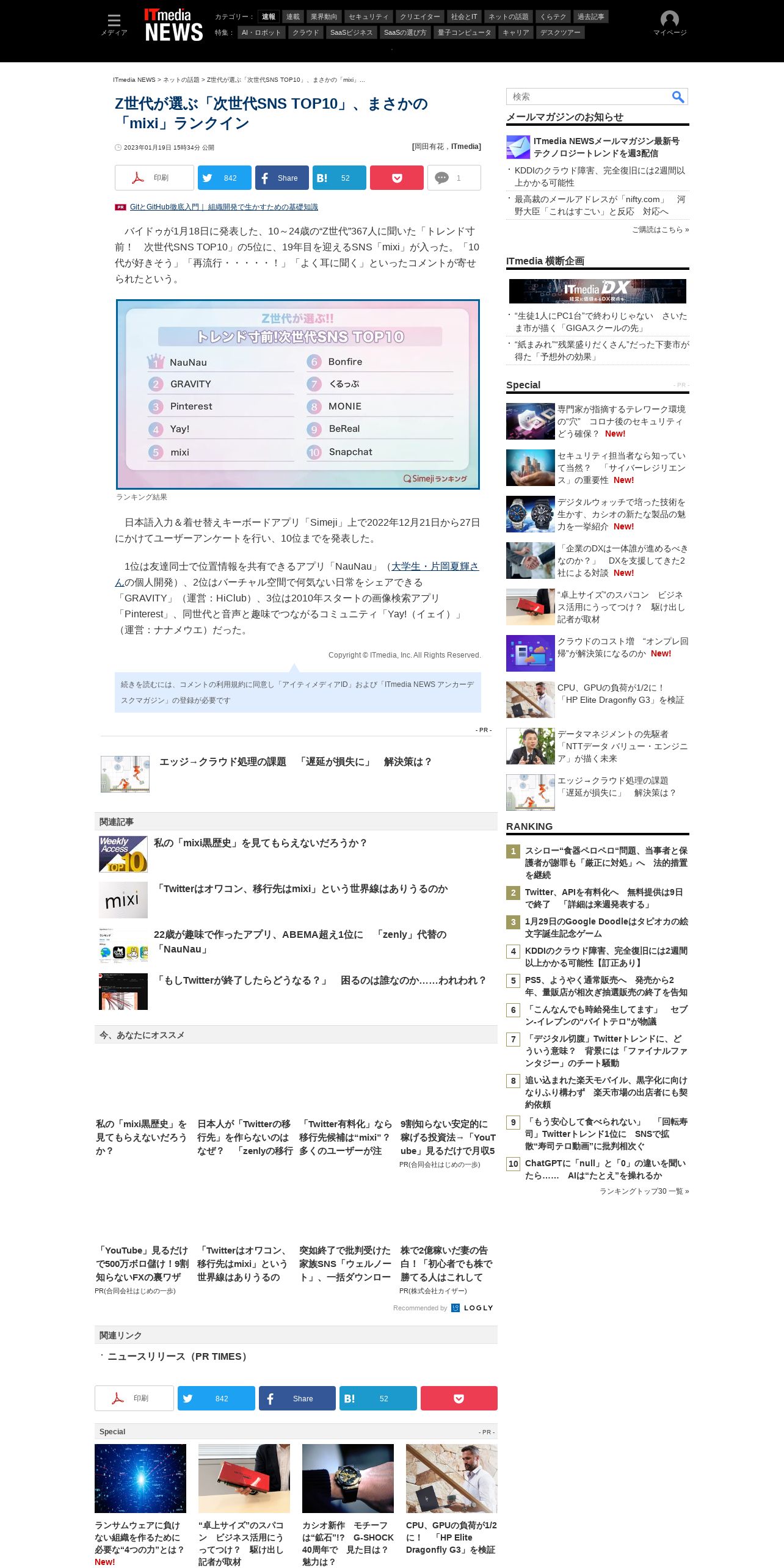The width and height of the screenshot is (784, 1568).
Task: Open the AI・ロボット feature
Action: [261, 32]
